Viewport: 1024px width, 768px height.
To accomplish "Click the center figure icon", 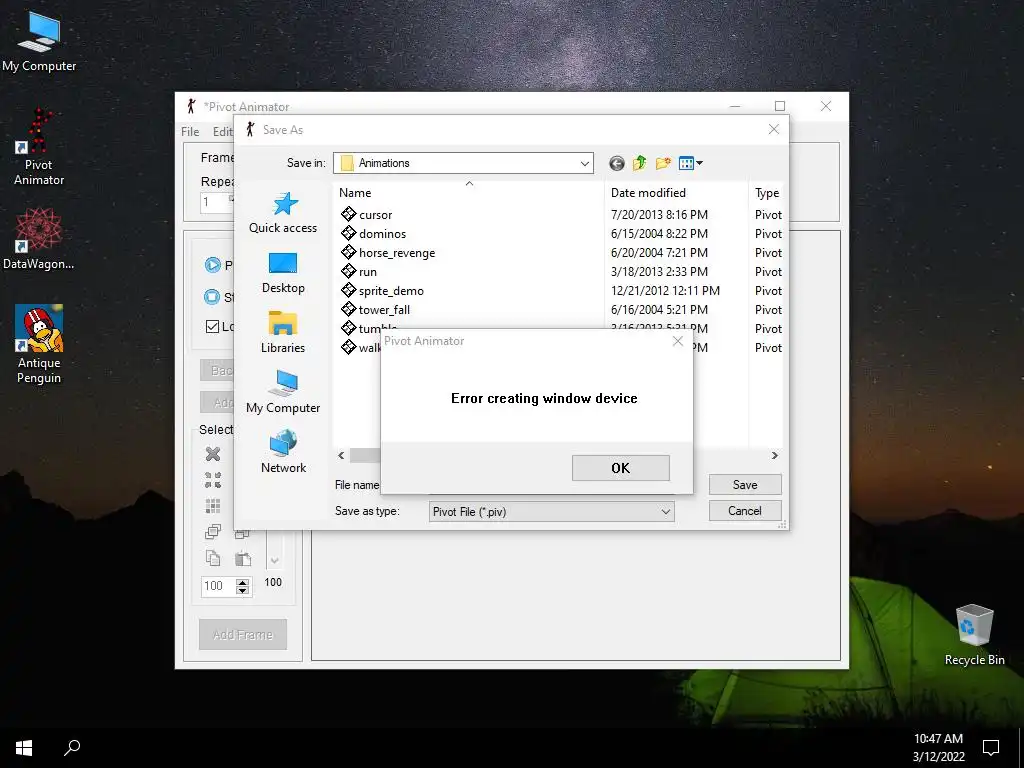I will click(x=213, y=480).
